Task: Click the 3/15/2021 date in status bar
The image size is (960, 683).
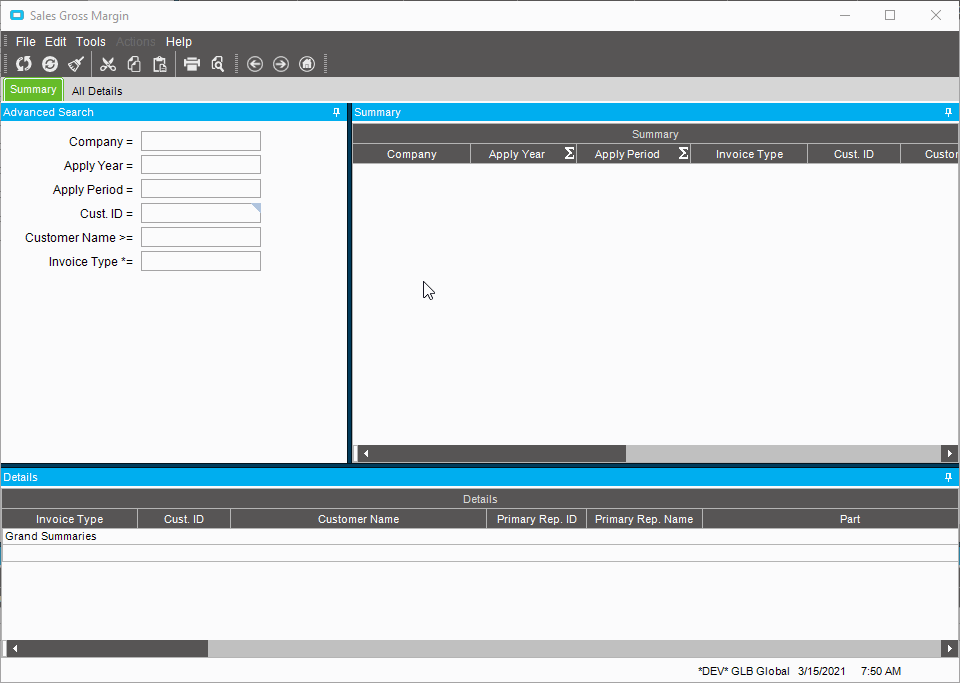Action: 822,671
